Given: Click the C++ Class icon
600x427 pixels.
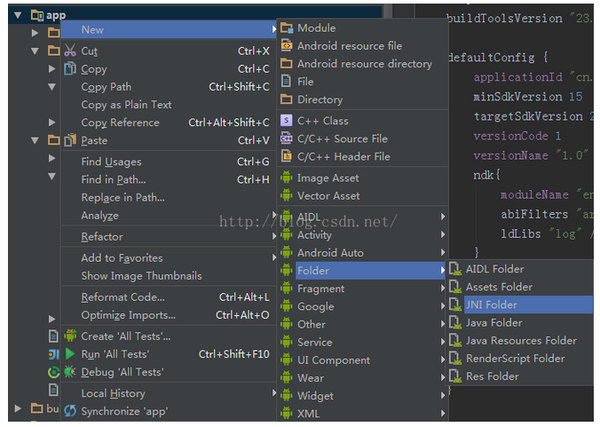Looking at the screenshot, I should pyautogui.click(x=286, y=121).
